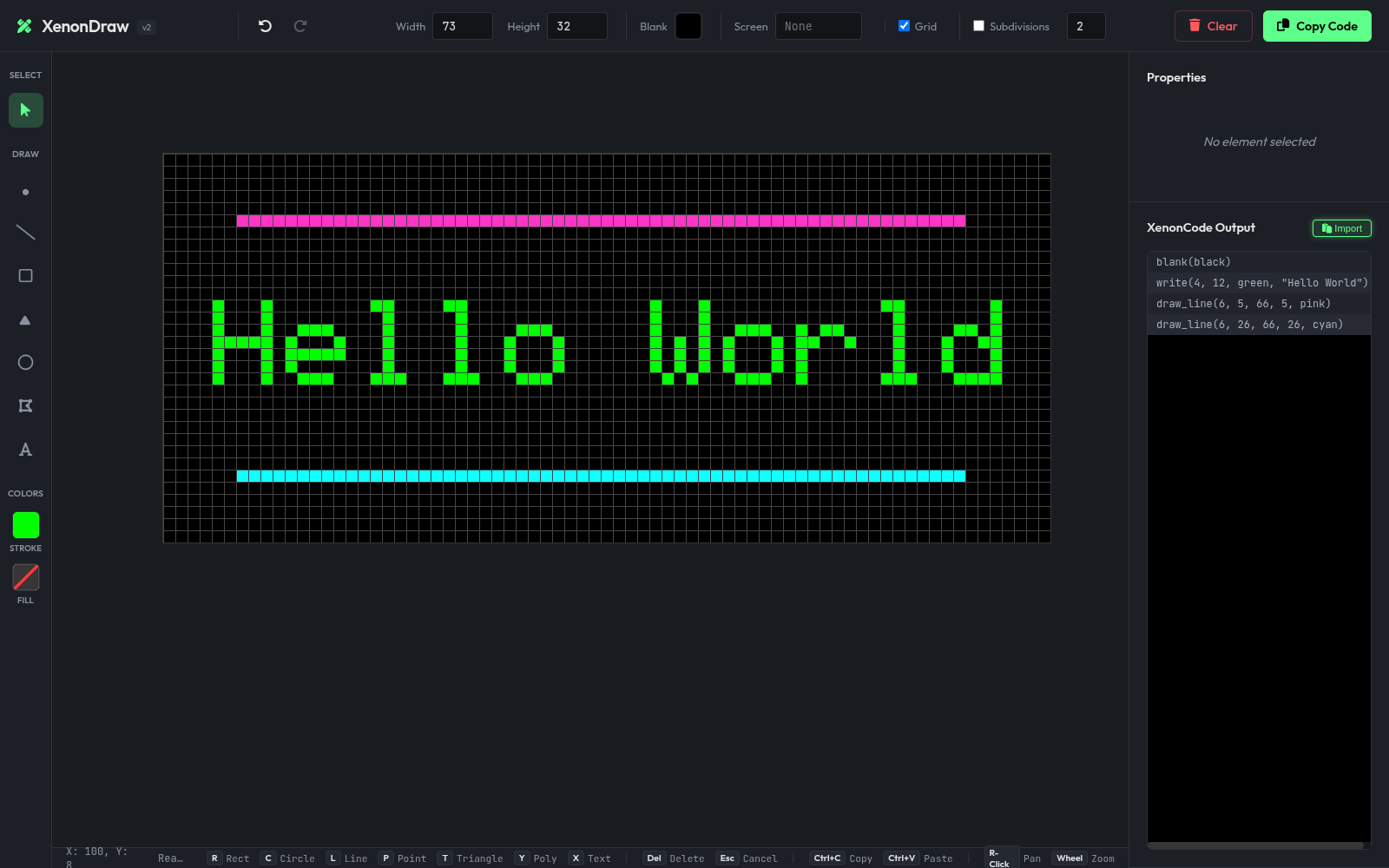Click the Undo arrow icon
The height and width of the screenshot is (868, 1389).
(x=266, y=26)
